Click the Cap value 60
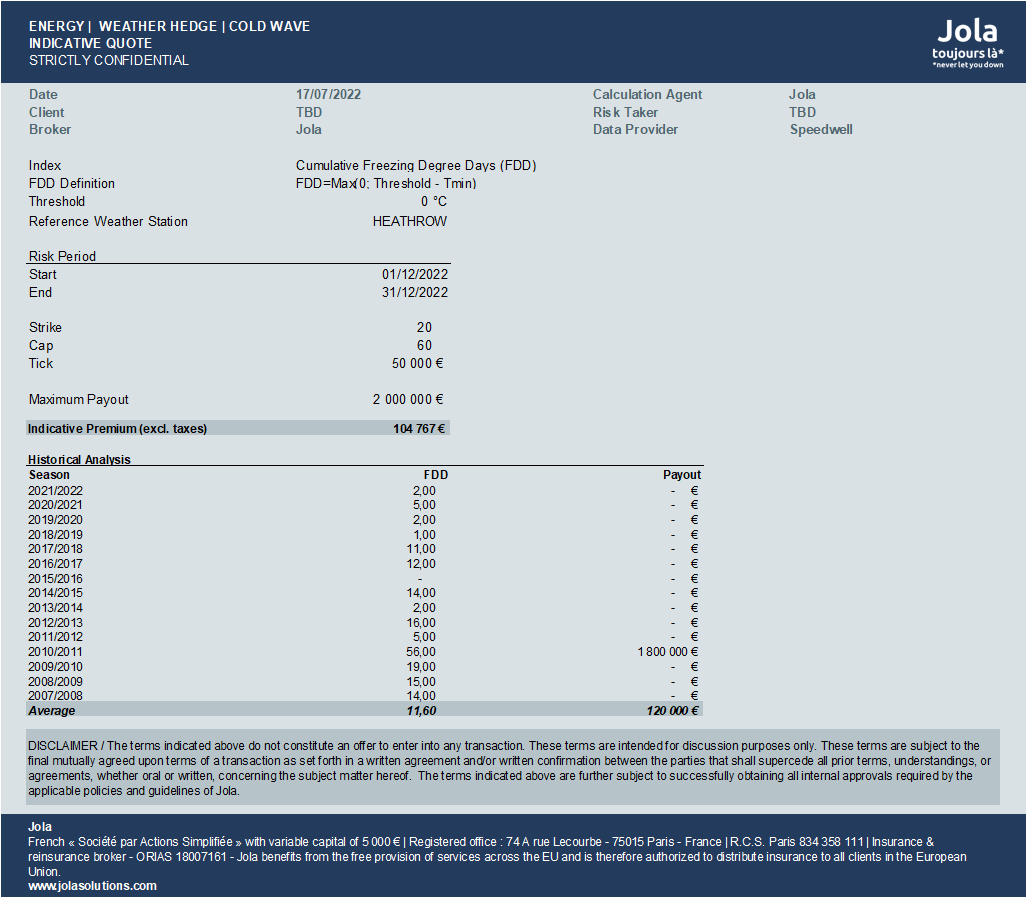Image resolution: width=1027 pixels, height=898 pixels. point(424,345)
